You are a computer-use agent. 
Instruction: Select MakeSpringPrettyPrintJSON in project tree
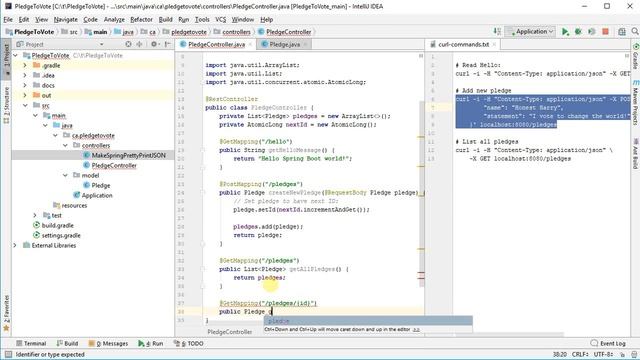[x=128, y=156]
